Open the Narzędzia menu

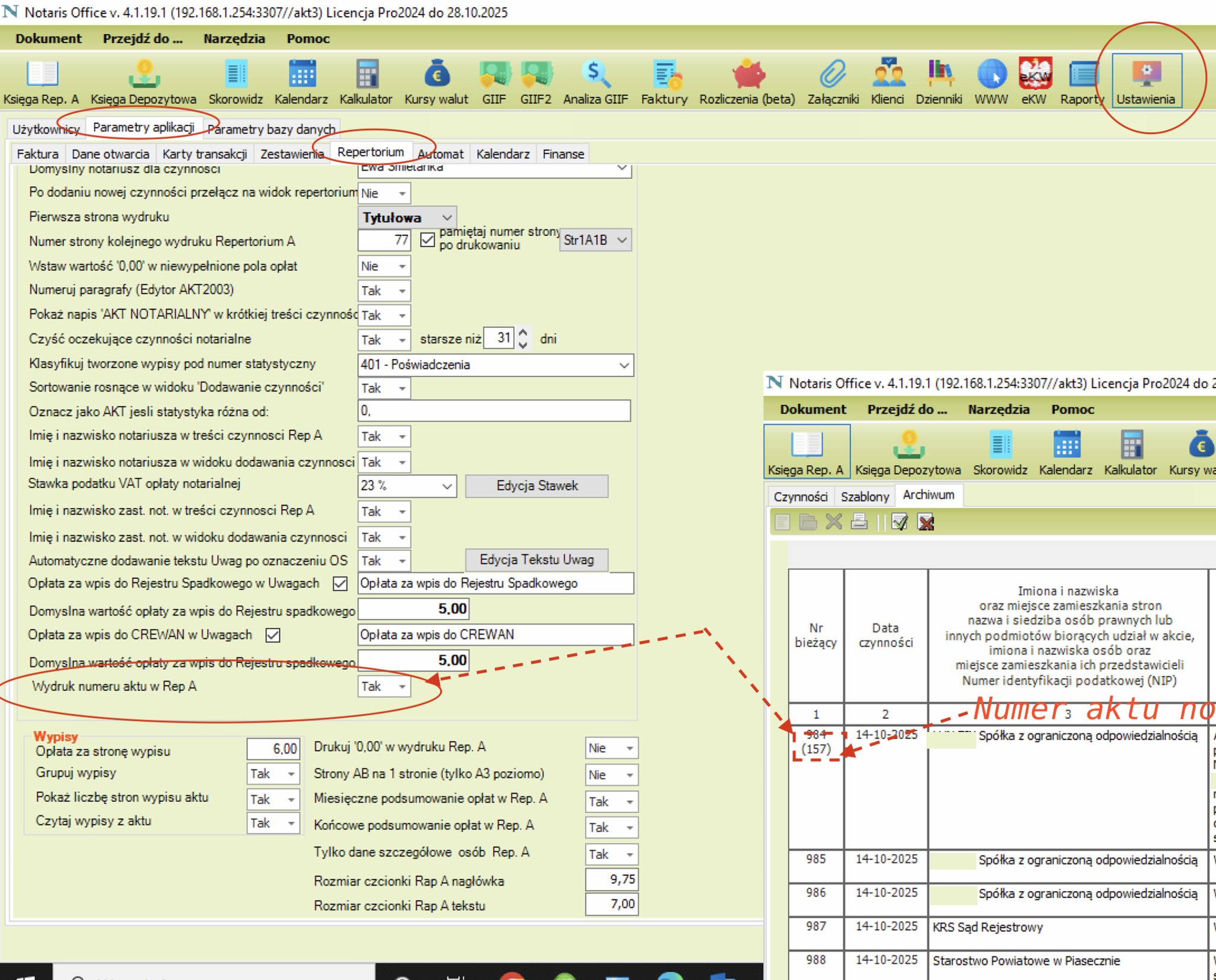pos(234,39)
